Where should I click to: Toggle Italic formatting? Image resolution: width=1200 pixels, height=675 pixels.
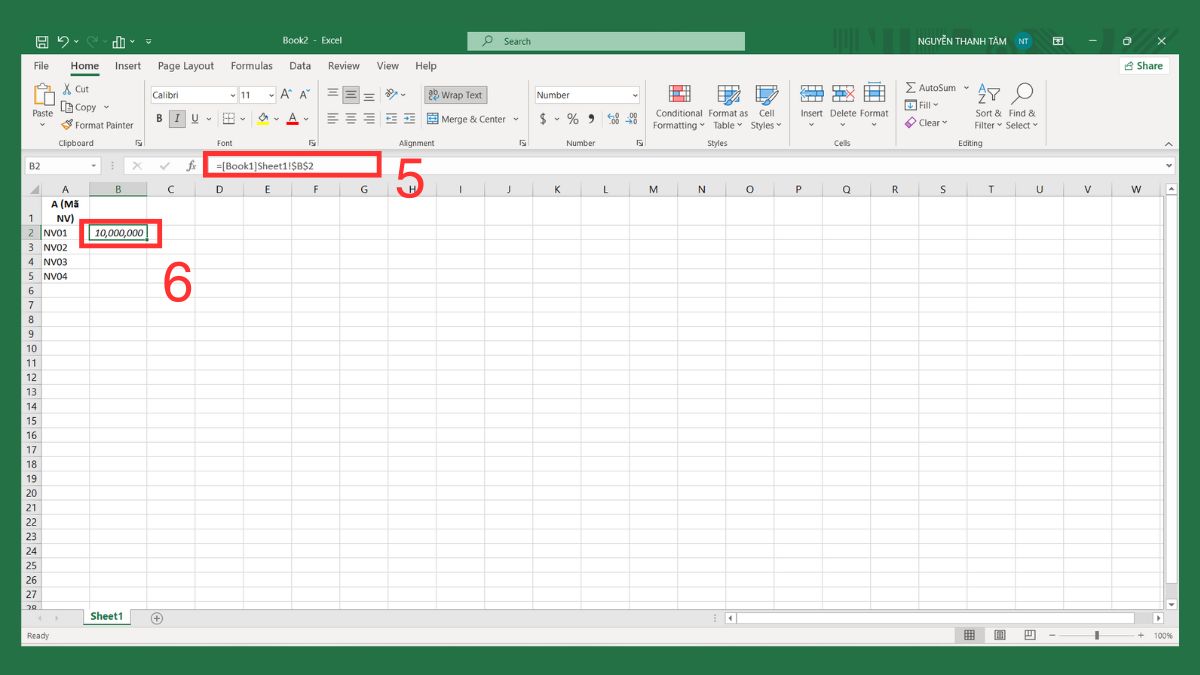(177, 118)
